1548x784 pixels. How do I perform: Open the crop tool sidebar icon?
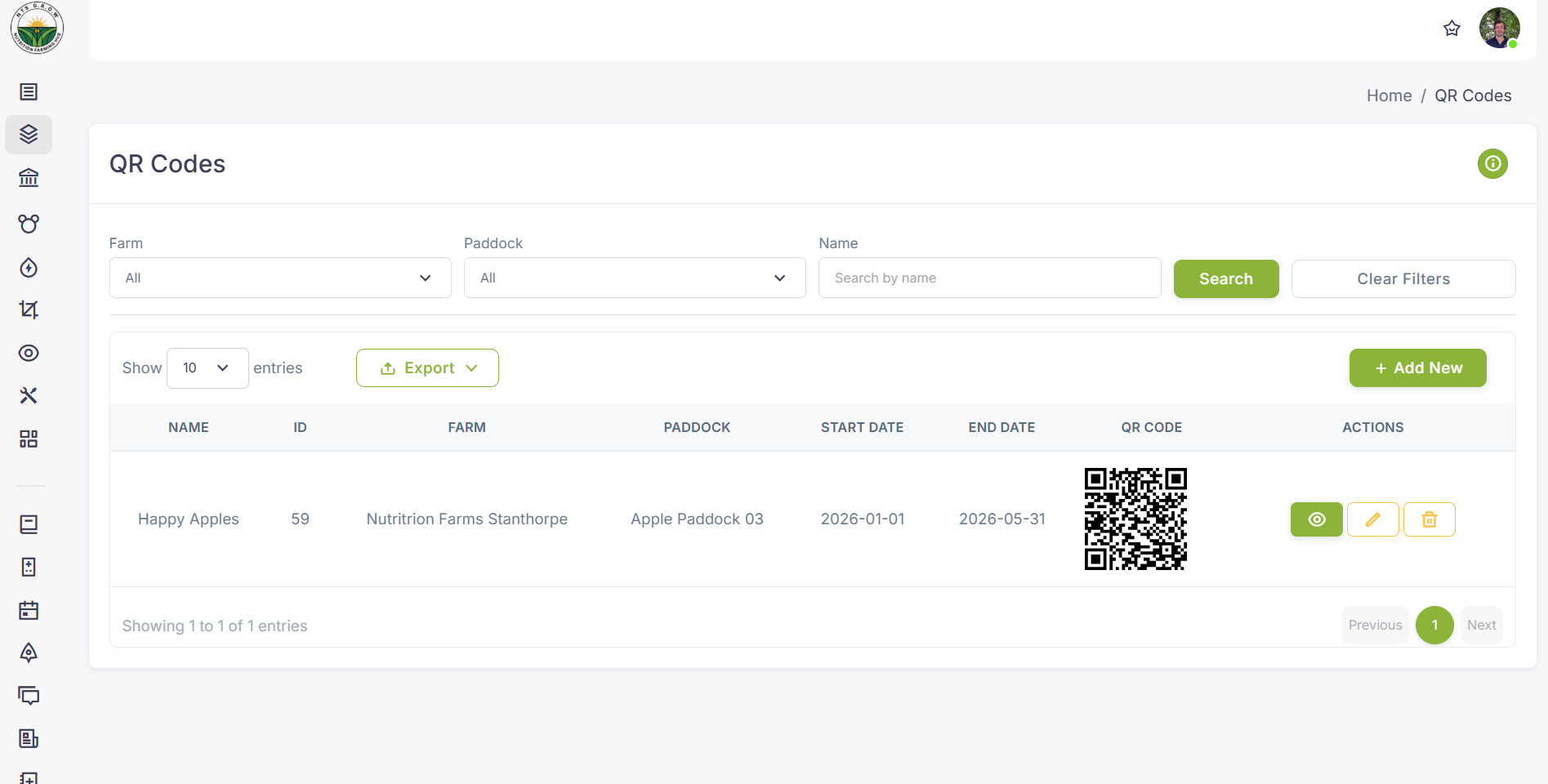tap(29, 310)
